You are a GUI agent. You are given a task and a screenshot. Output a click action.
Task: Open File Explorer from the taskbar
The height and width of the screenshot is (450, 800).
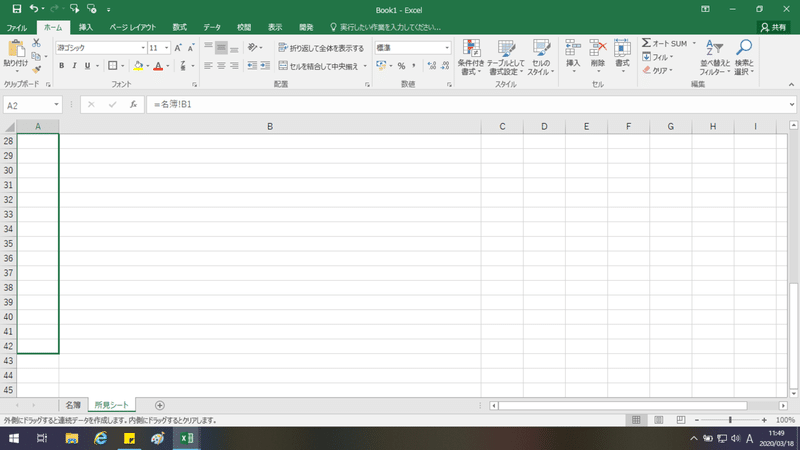pyautogui.click(x=71, y=438)
